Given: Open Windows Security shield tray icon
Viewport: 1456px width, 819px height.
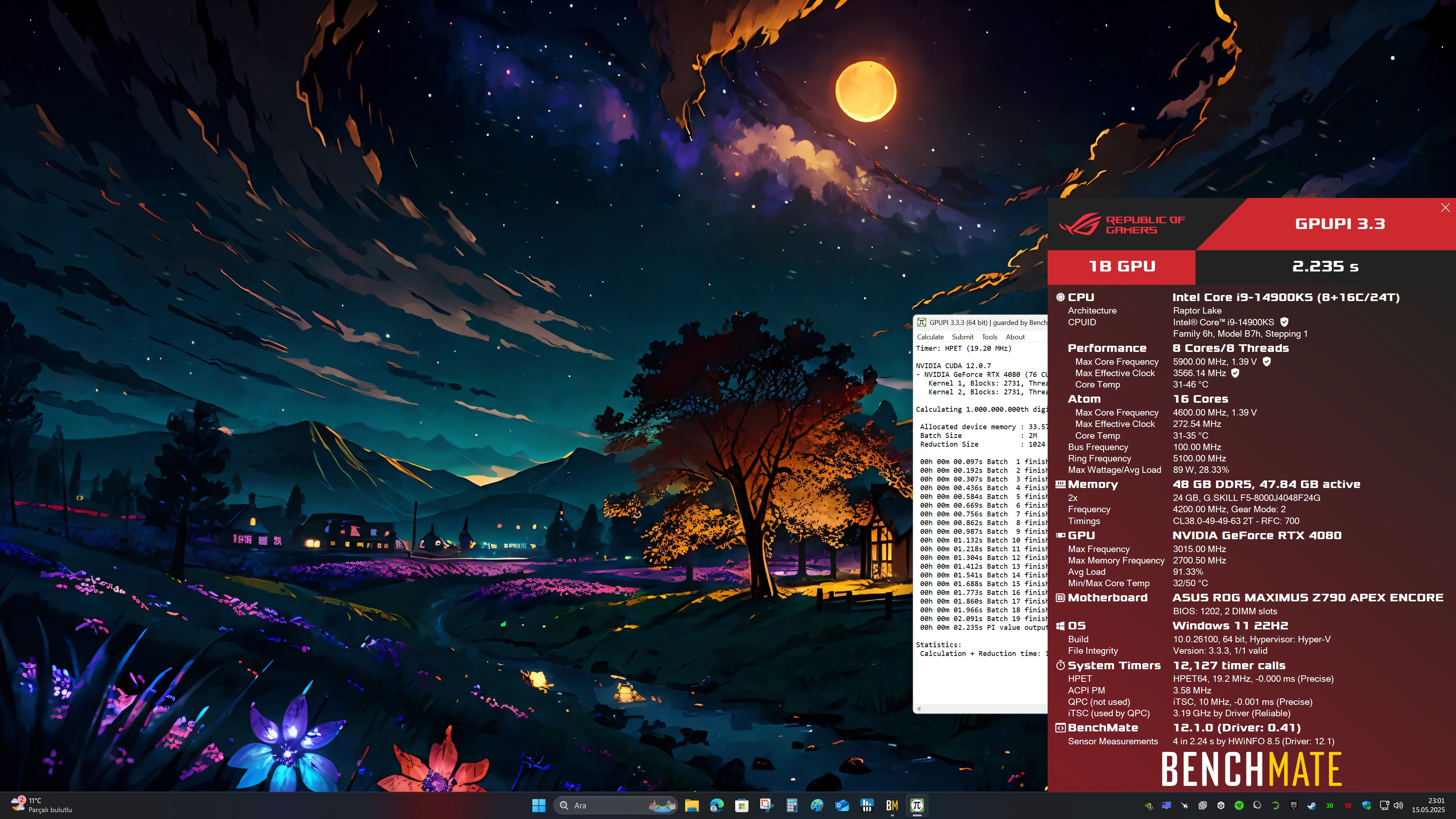Looking at the screenshot, I should tap(1367, 805).
